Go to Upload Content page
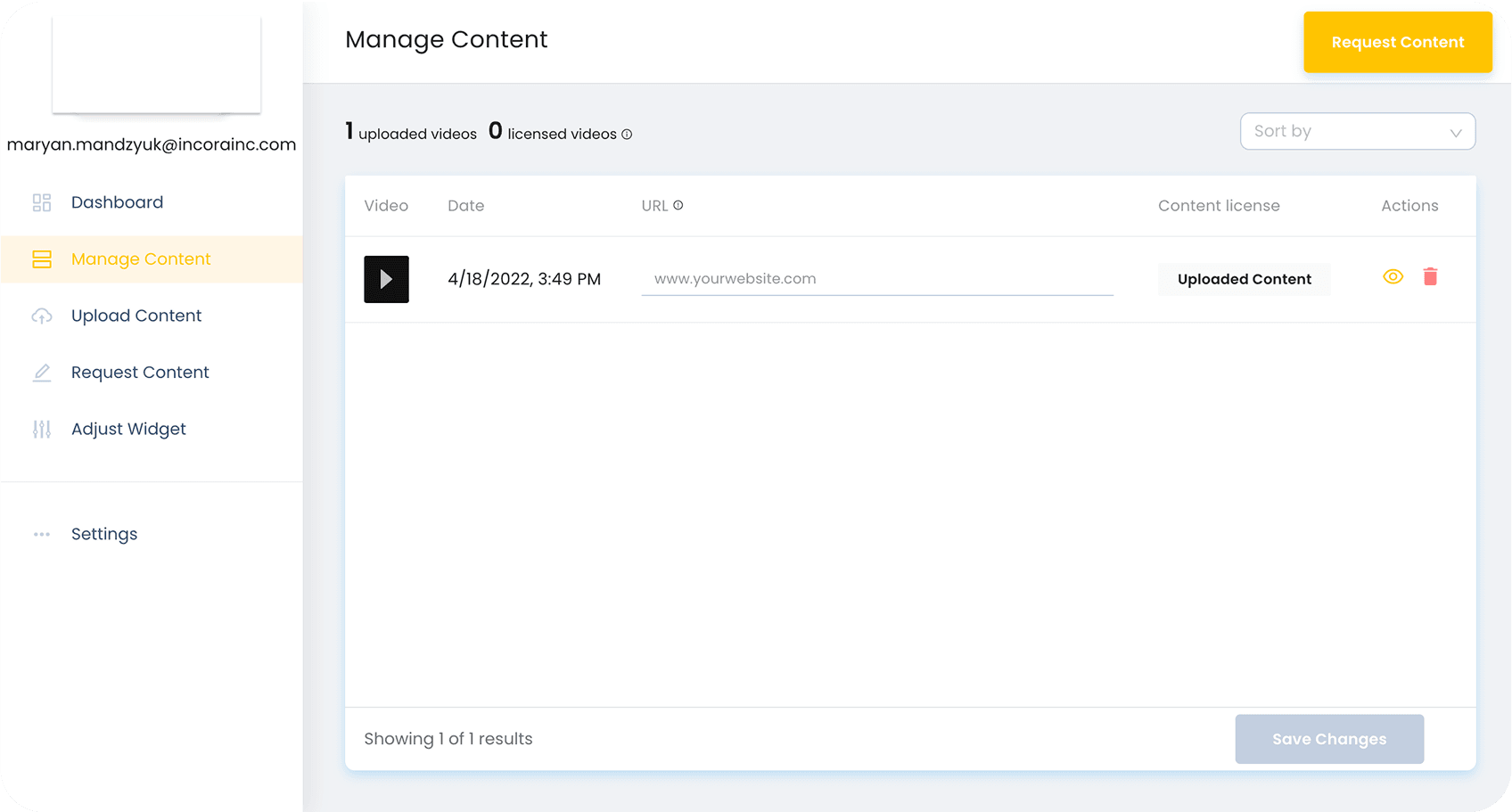This screenshot has width=1512, height=812. (136, 316)
